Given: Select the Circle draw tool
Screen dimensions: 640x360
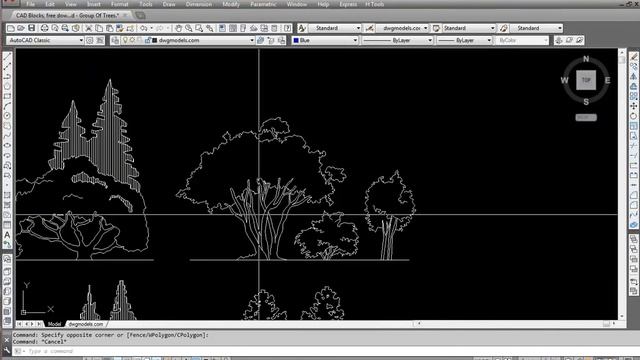Looking at the screenshot, I should pyautogui.click(x=7, y=116).
